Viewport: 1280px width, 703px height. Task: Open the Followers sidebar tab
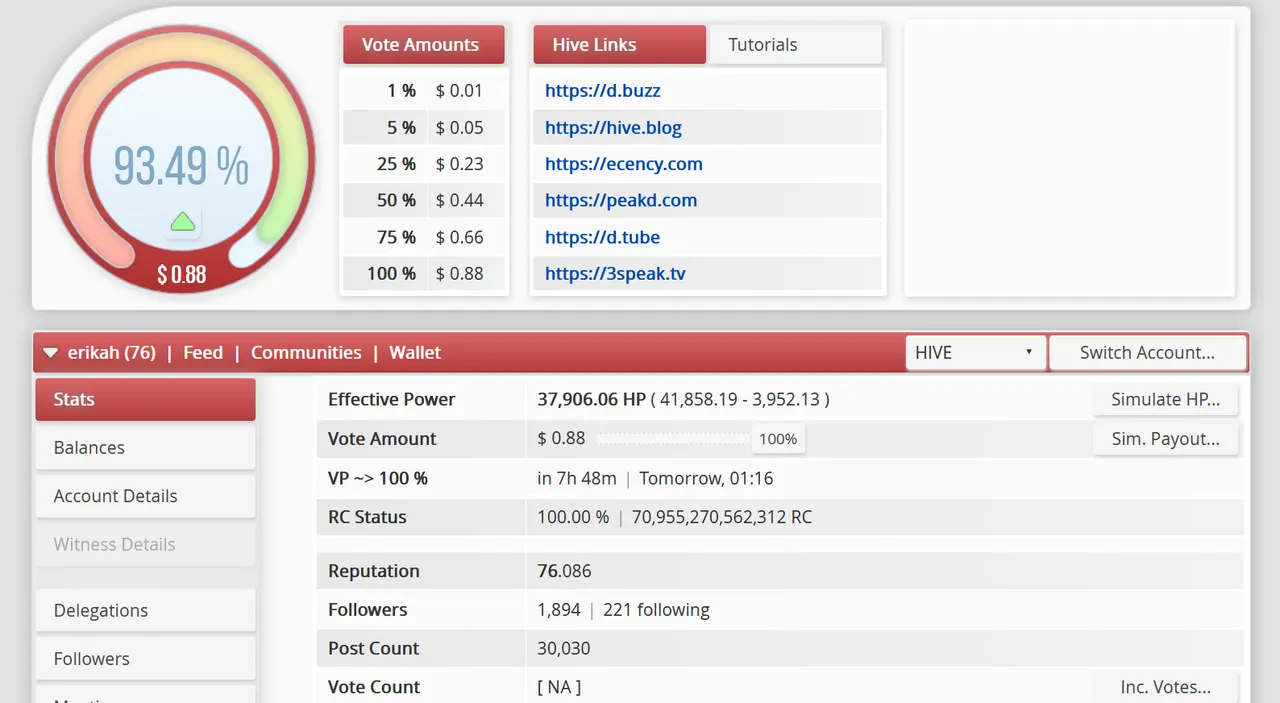coord(145,659)
